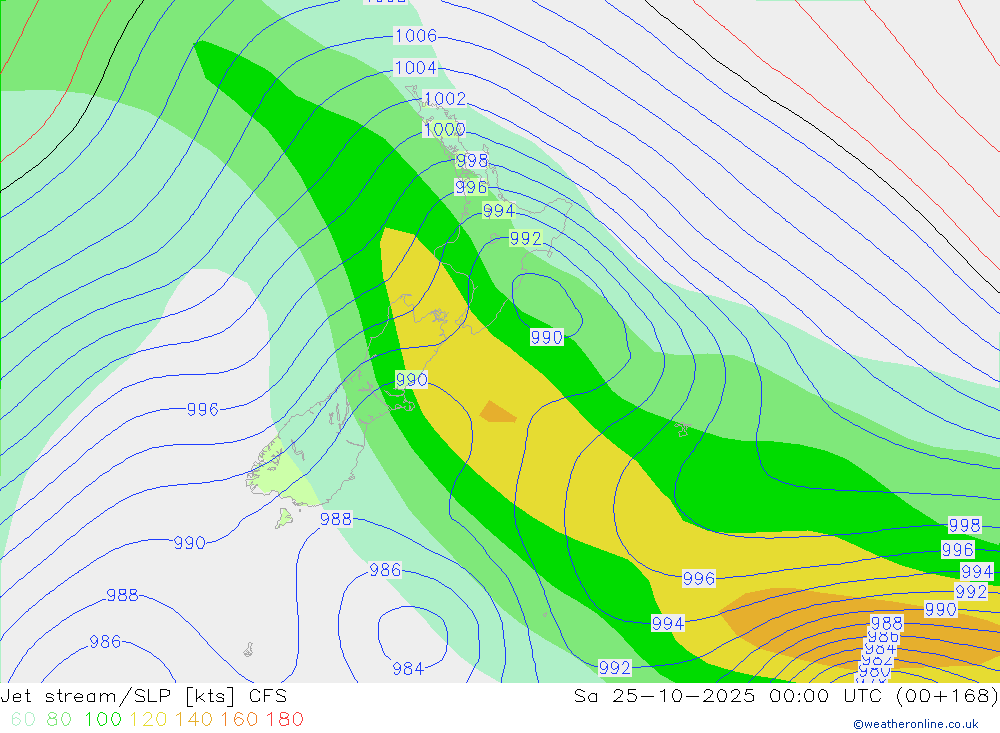Image resolution: width=1000 pixels, height=733 pixels.
Task: Select the green 100 kts legend value
Action: (103, 720)
